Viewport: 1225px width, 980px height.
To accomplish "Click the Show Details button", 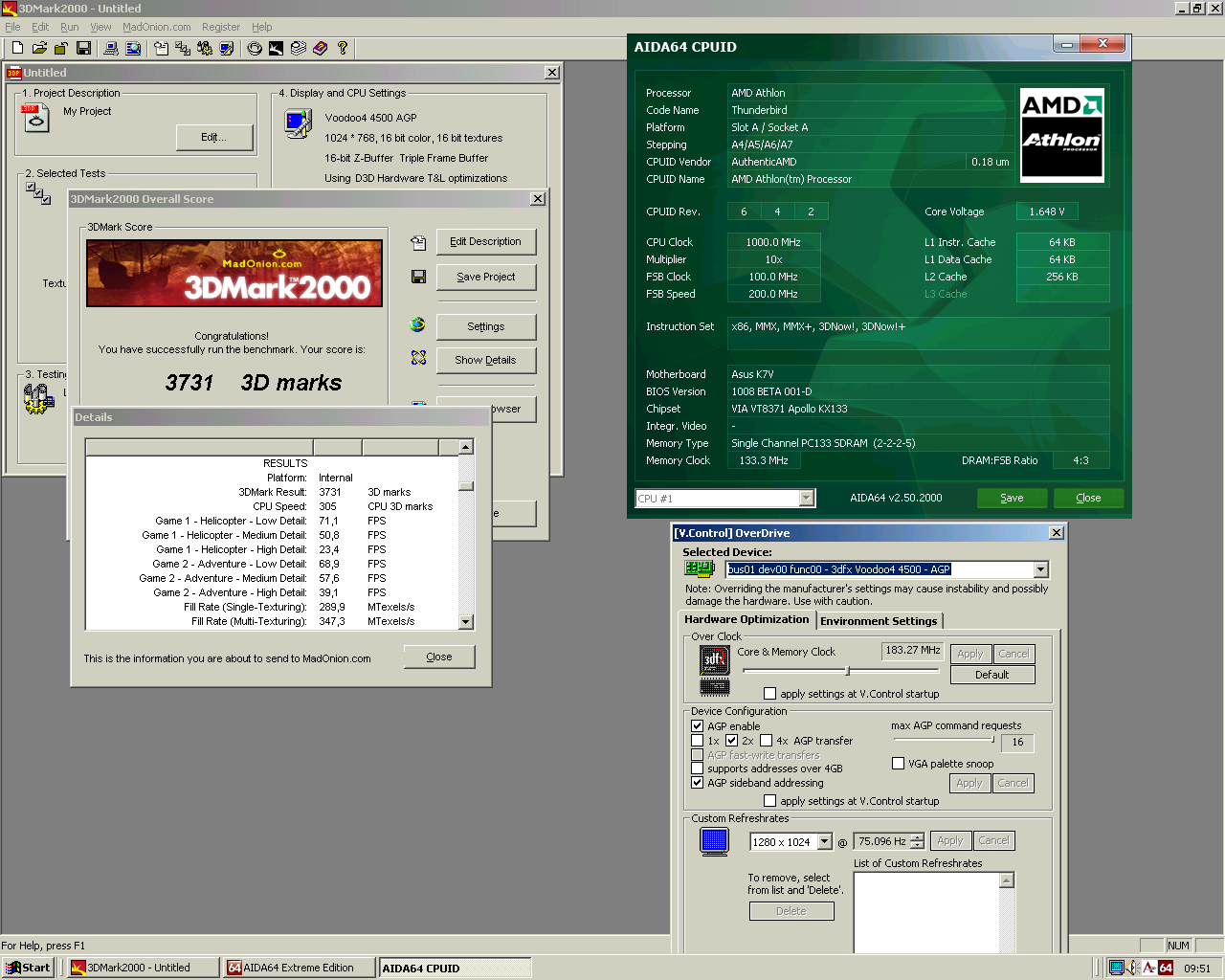I will 486,360.
